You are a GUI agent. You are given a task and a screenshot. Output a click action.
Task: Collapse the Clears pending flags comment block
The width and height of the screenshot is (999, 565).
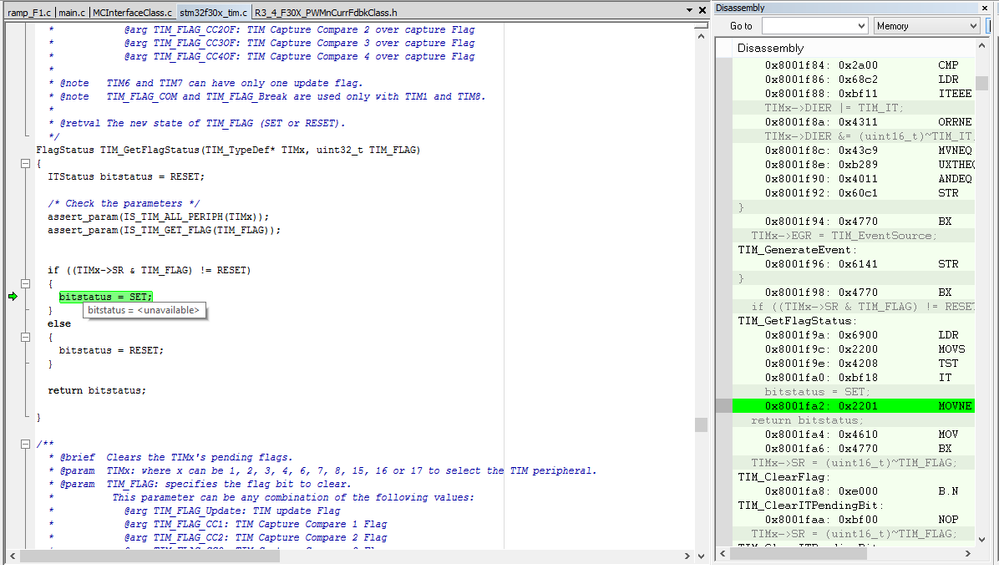[25, 444]
